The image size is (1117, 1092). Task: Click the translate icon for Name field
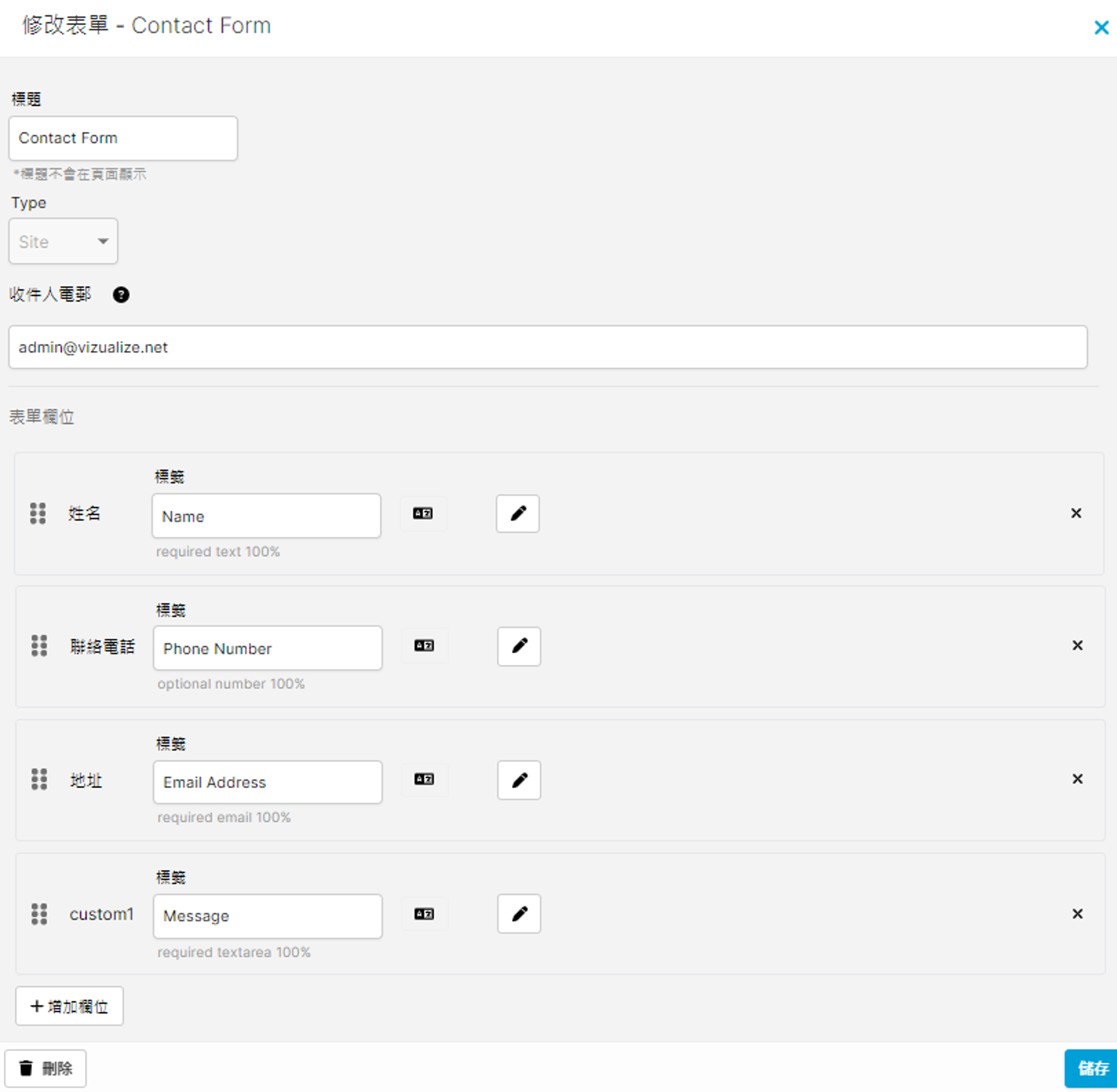[x=423, y=513]
